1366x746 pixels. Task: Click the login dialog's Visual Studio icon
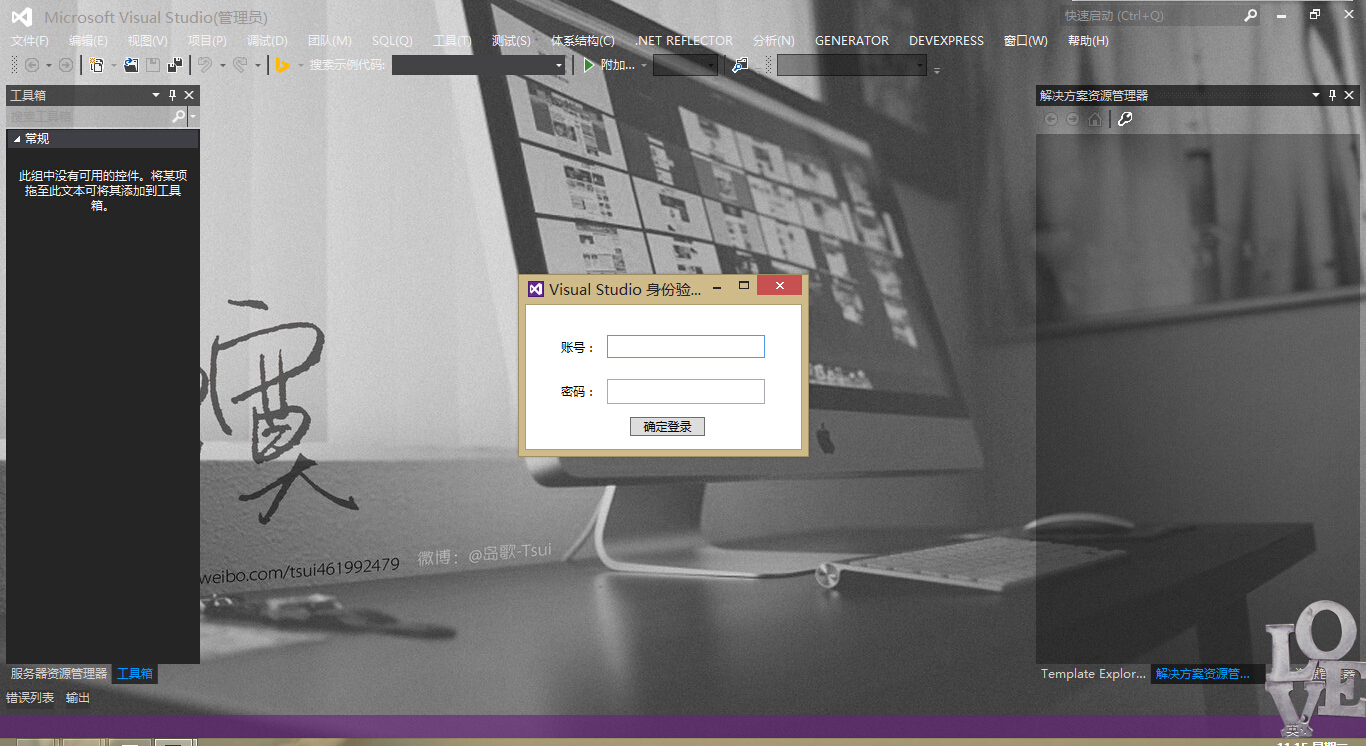(535, 289)
